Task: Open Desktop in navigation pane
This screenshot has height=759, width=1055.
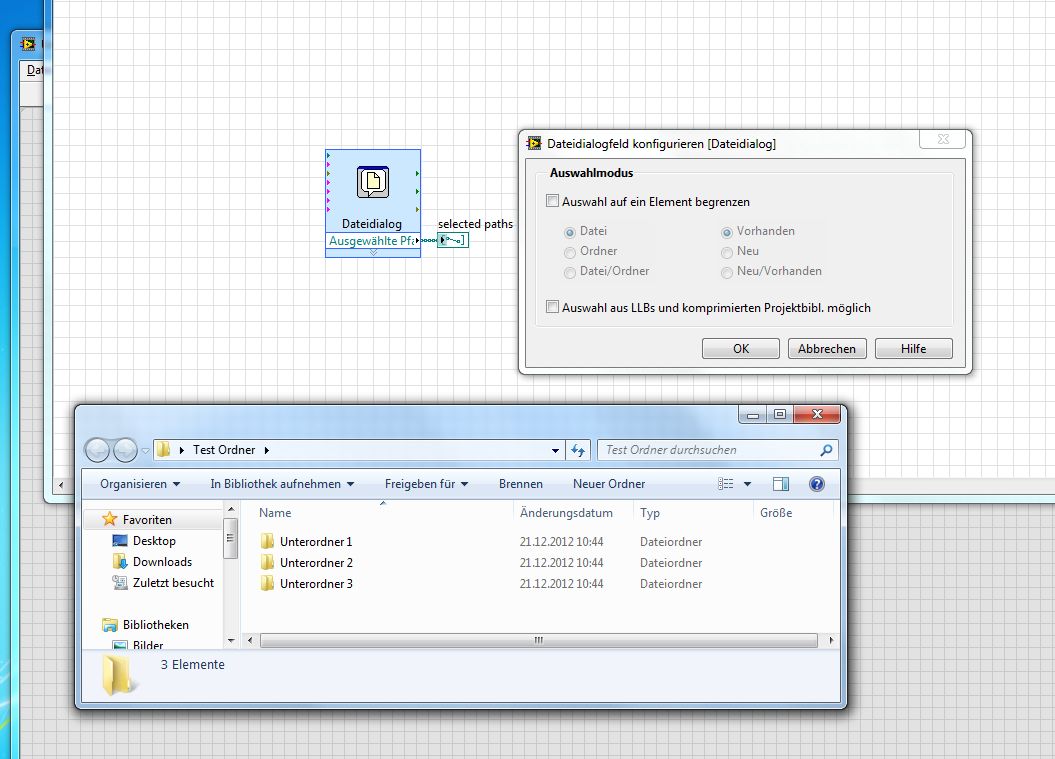Action: 153,540
